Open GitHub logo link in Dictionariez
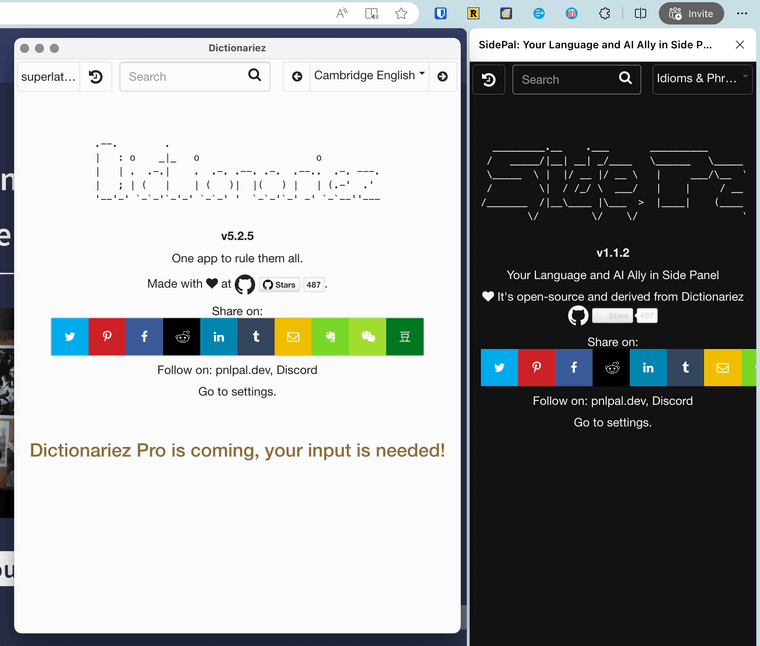 (245, 284)
